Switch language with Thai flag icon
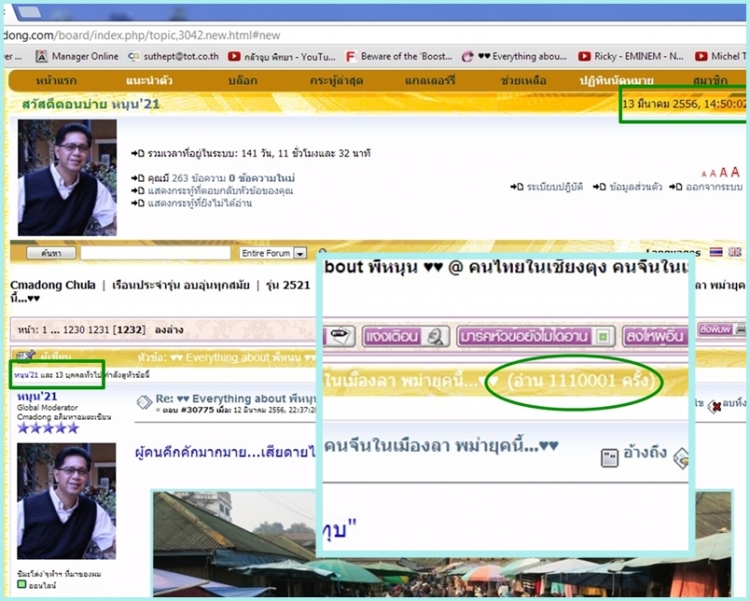 coord(716,252)
